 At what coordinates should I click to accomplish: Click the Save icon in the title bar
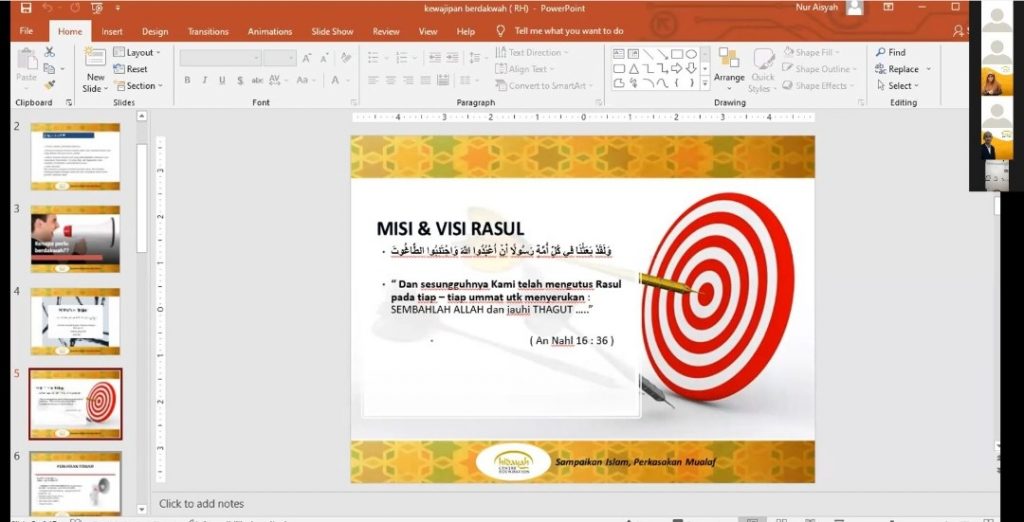[x=26, y=8]
